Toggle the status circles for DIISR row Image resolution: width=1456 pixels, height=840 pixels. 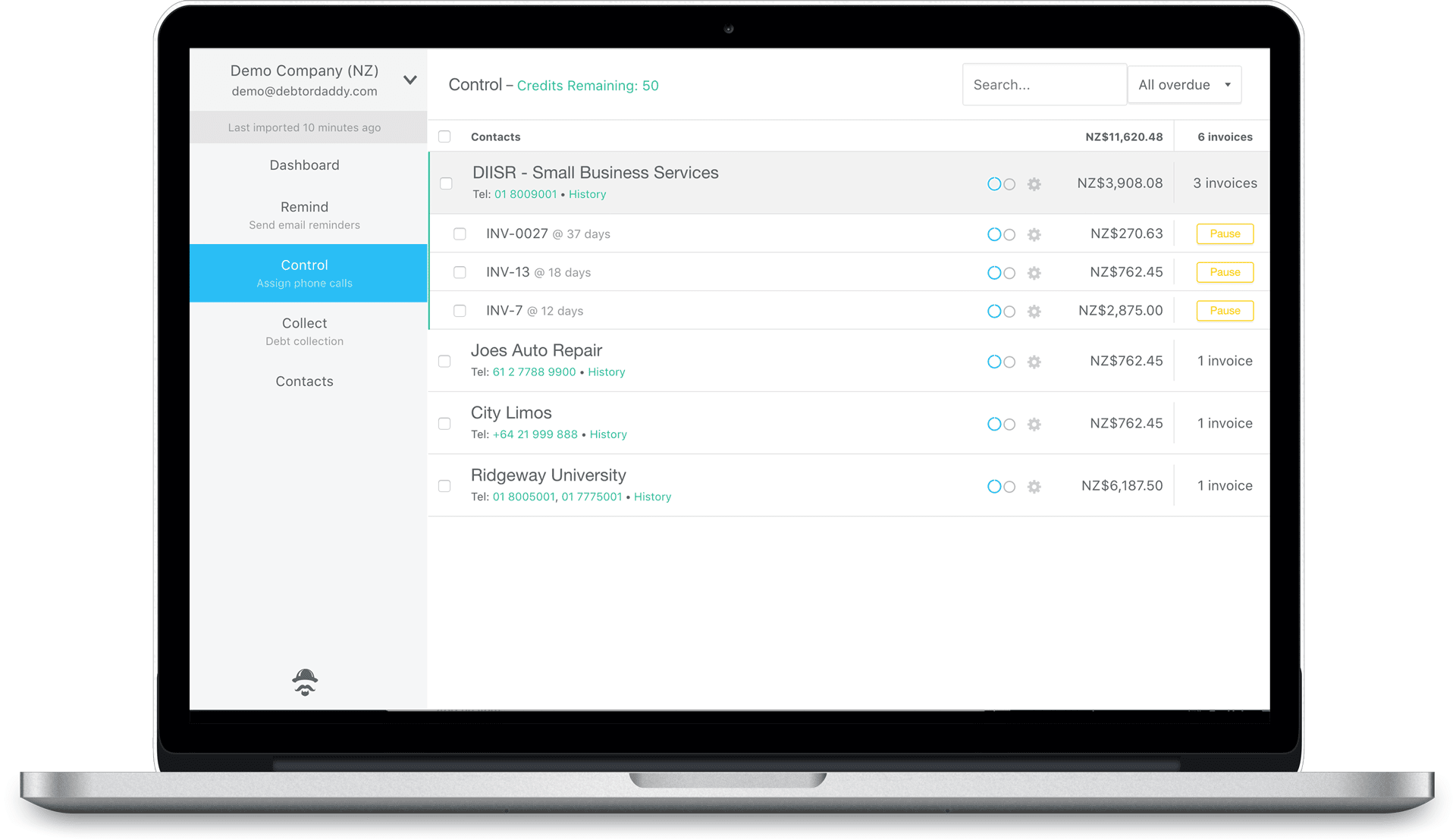pyautogui.click(x=1001, y=184)
